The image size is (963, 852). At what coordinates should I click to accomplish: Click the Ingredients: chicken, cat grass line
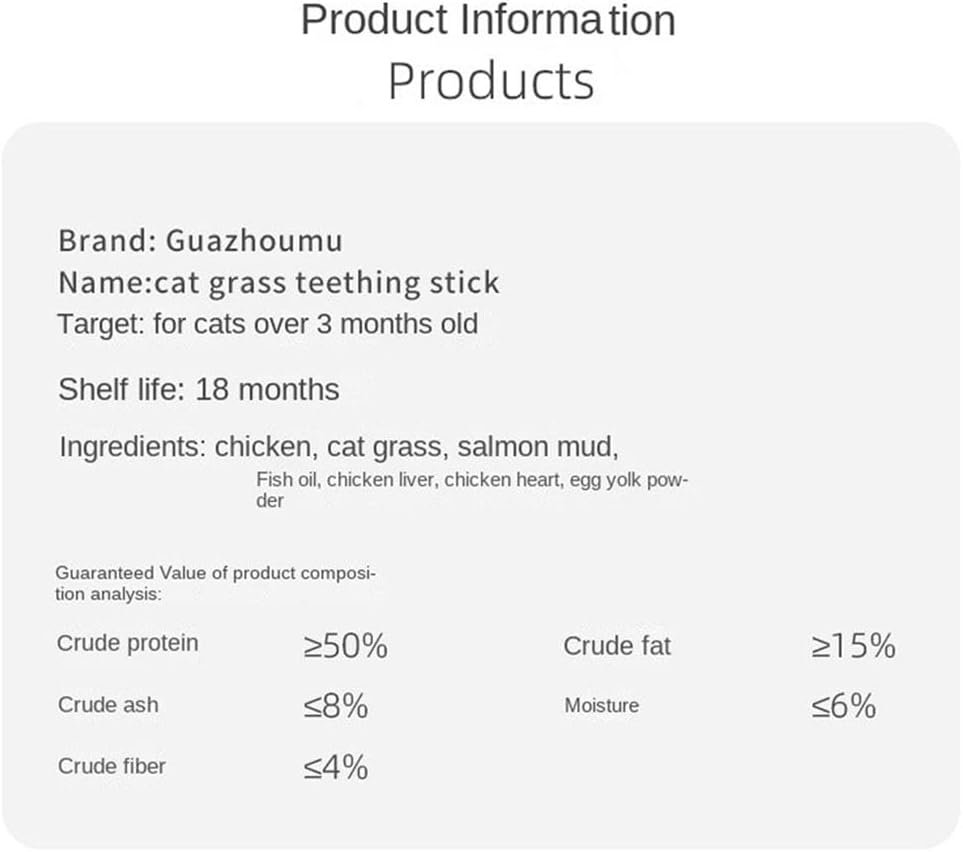coord(346,446)
